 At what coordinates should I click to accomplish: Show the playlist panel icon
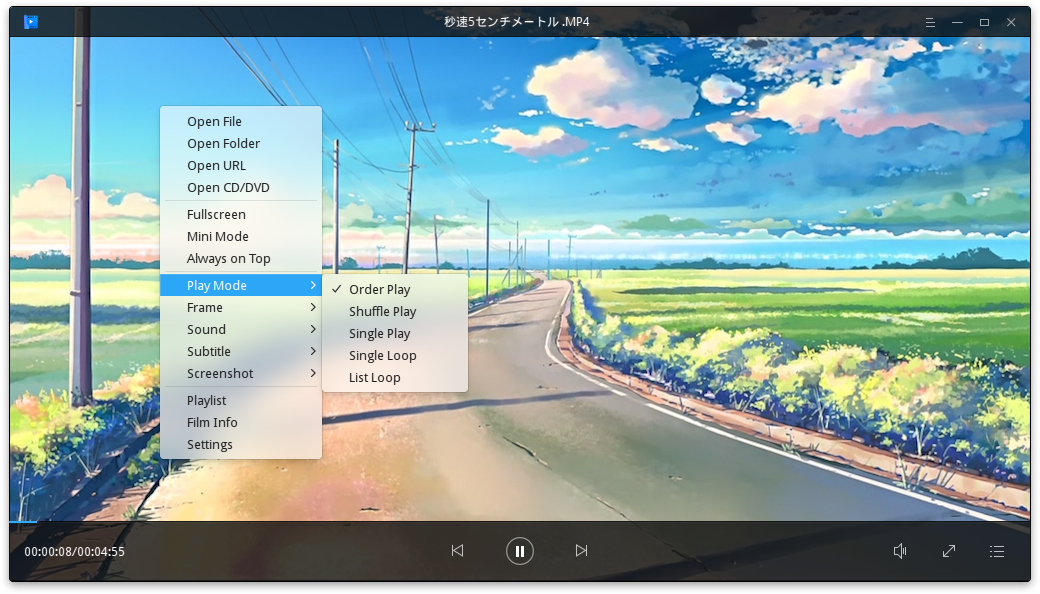tap(997, 551)
